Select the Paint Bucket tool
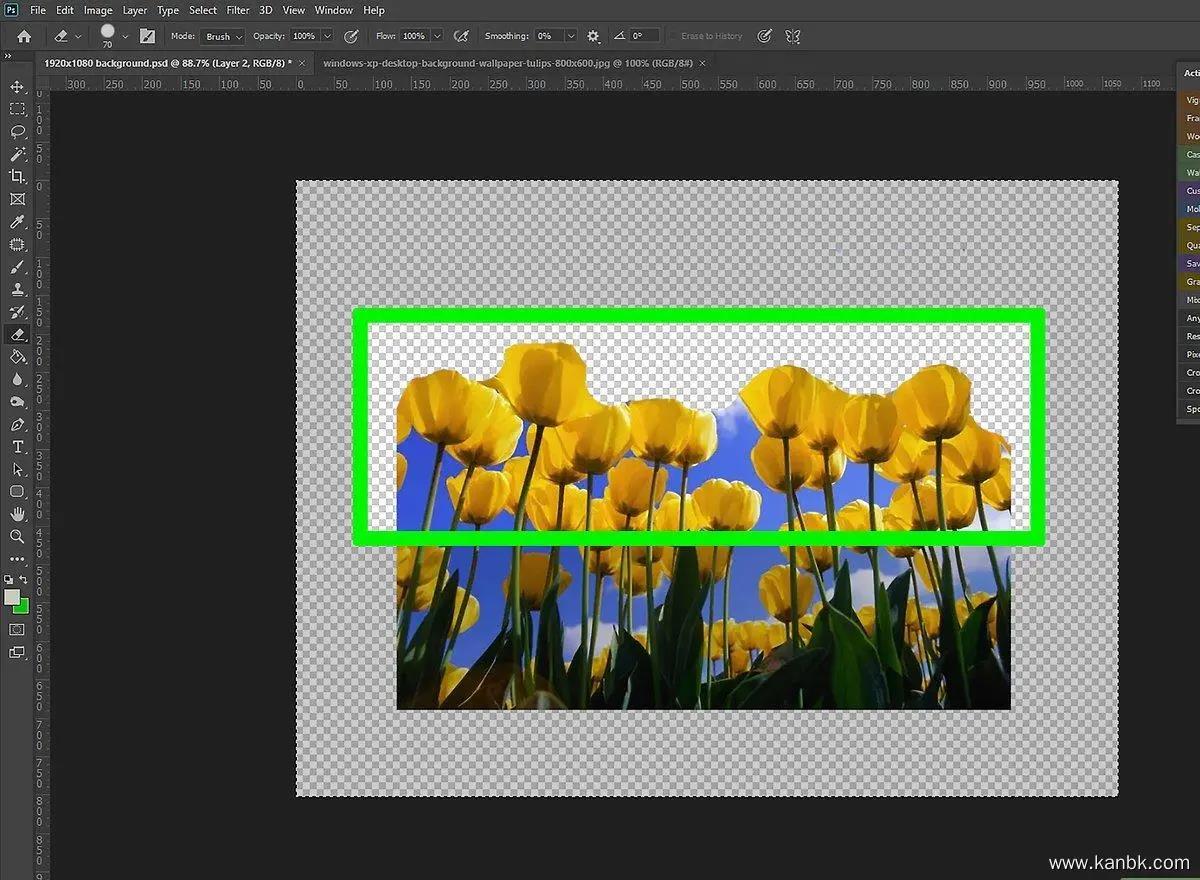 pyautogui.click(x=17, y=357)
